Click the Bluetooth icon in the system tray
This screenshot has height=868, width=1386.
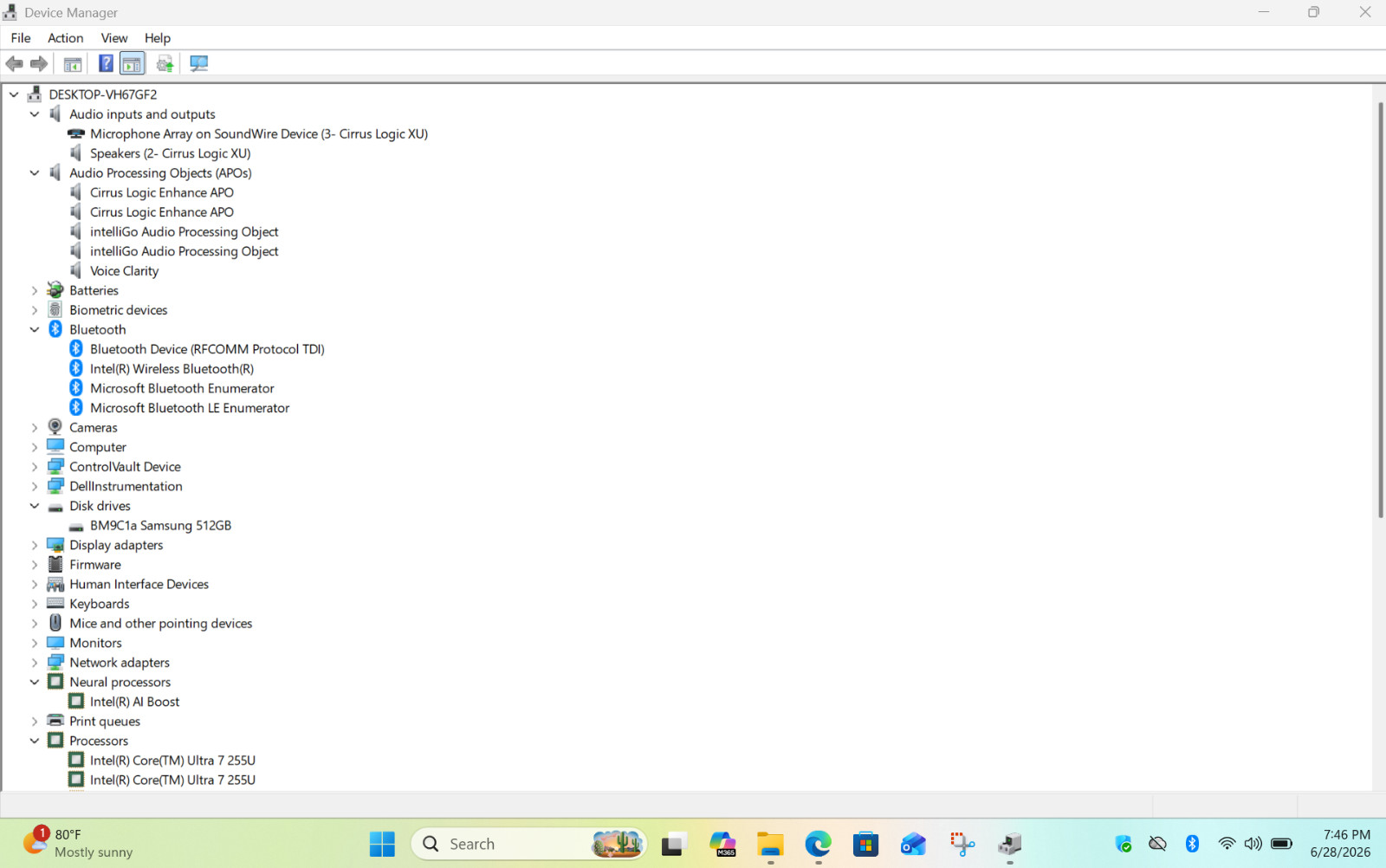pyautogui.click(x=1192, y=844)
